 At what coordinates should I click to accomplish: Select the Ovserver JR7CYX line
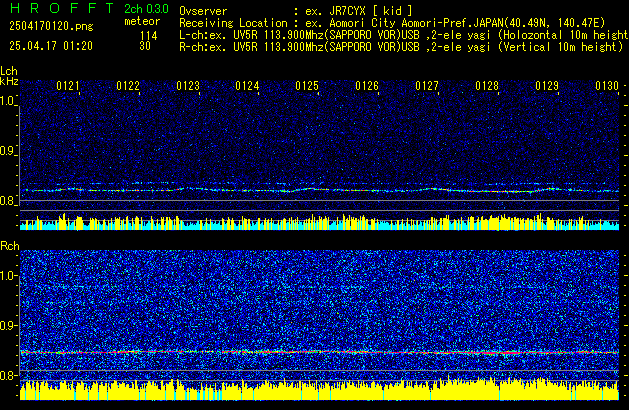[x=296, y=11]
